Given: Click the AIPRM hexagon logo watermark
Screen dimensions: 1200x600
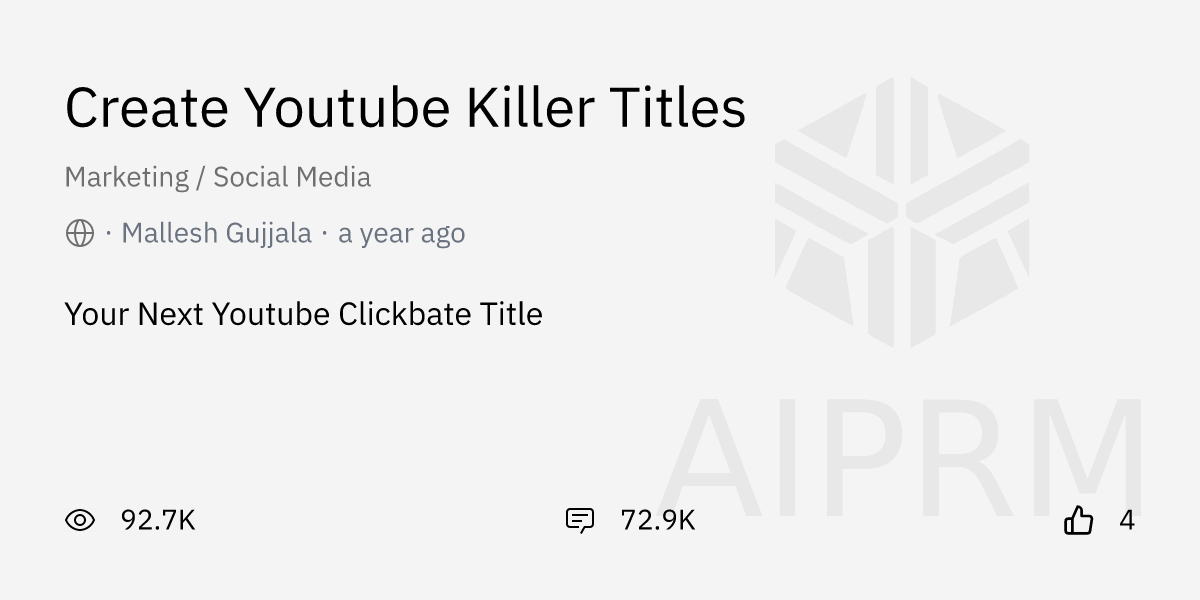Looking at the screenshot, I should click(x=901, y=212).
